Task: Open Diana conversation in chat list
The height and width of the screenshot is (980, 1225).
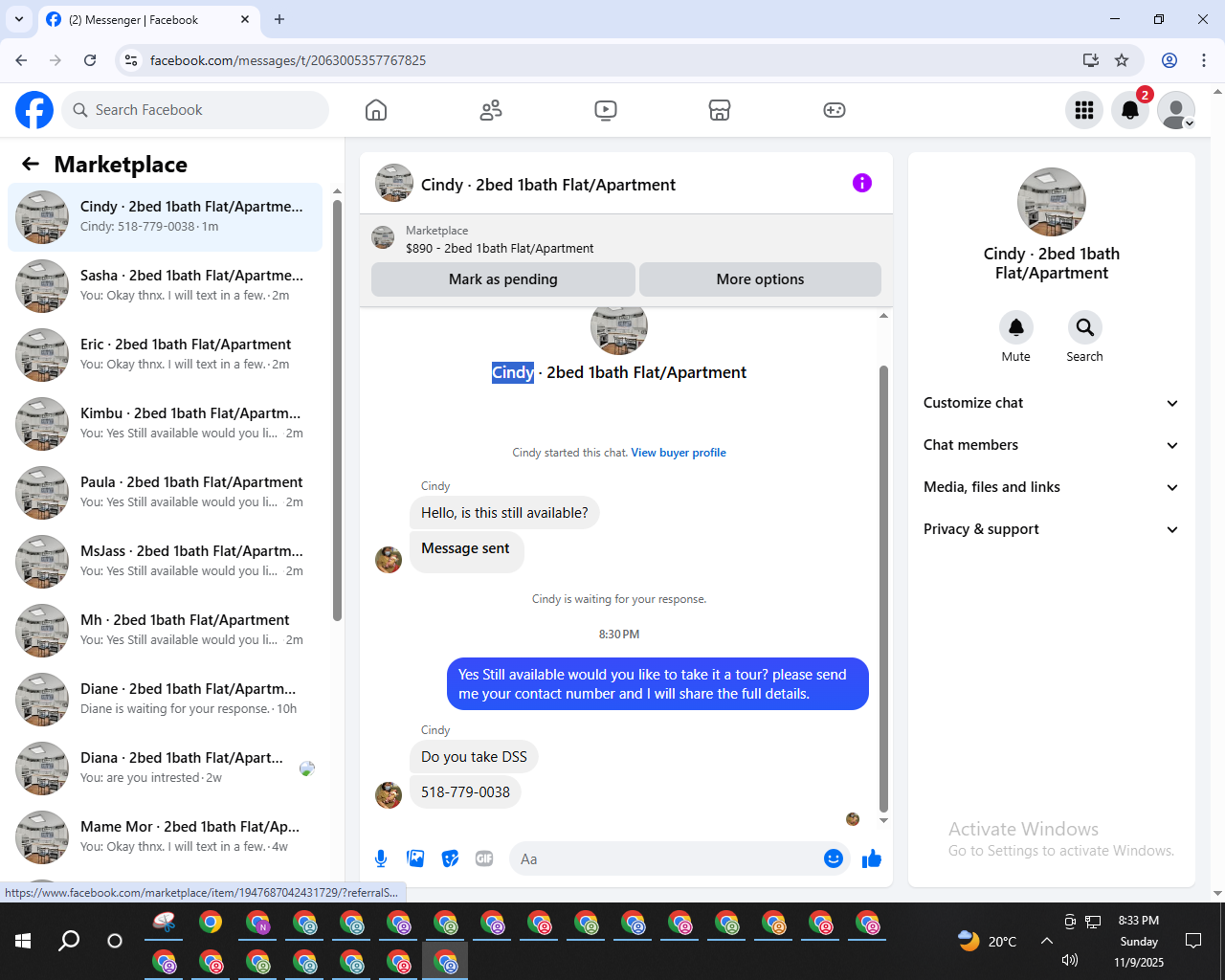Action: [166, 768]
